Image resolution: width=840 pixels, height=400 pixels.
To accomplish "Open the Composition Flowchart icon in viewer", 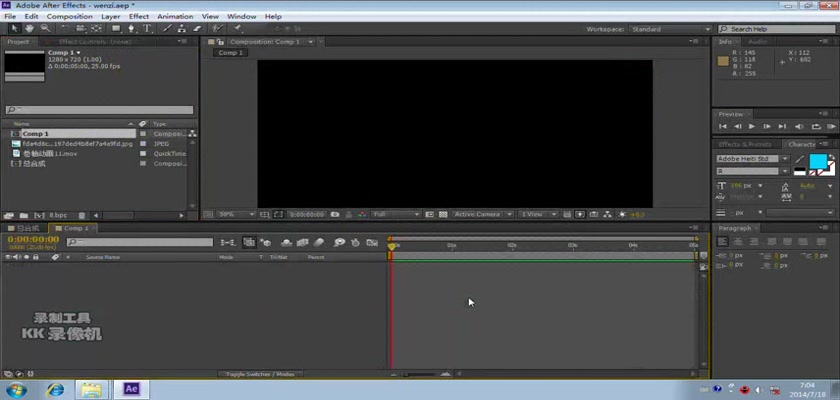I will click(608, 214).
